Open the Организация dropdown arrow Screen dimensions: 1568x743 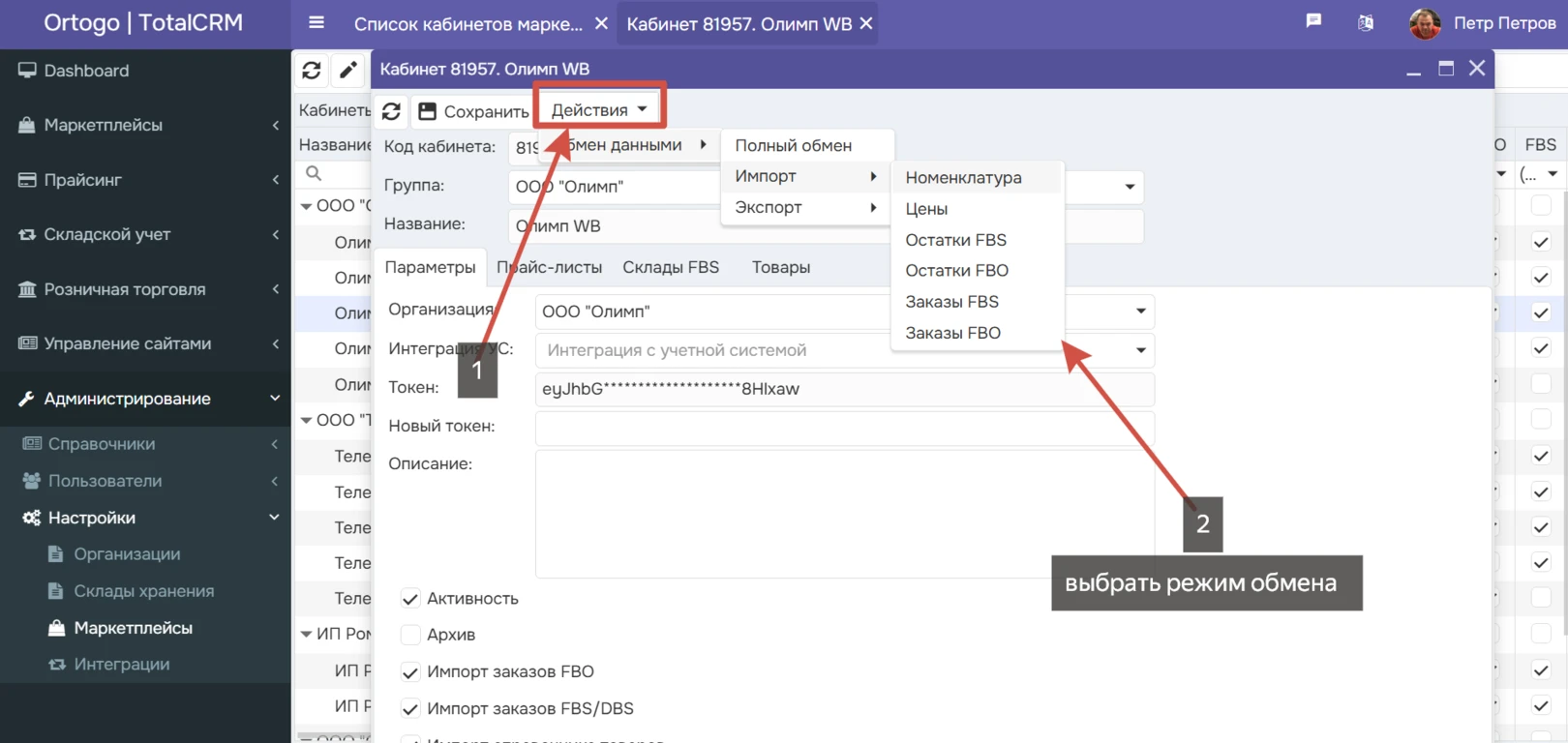click(x=1141, y=312)
